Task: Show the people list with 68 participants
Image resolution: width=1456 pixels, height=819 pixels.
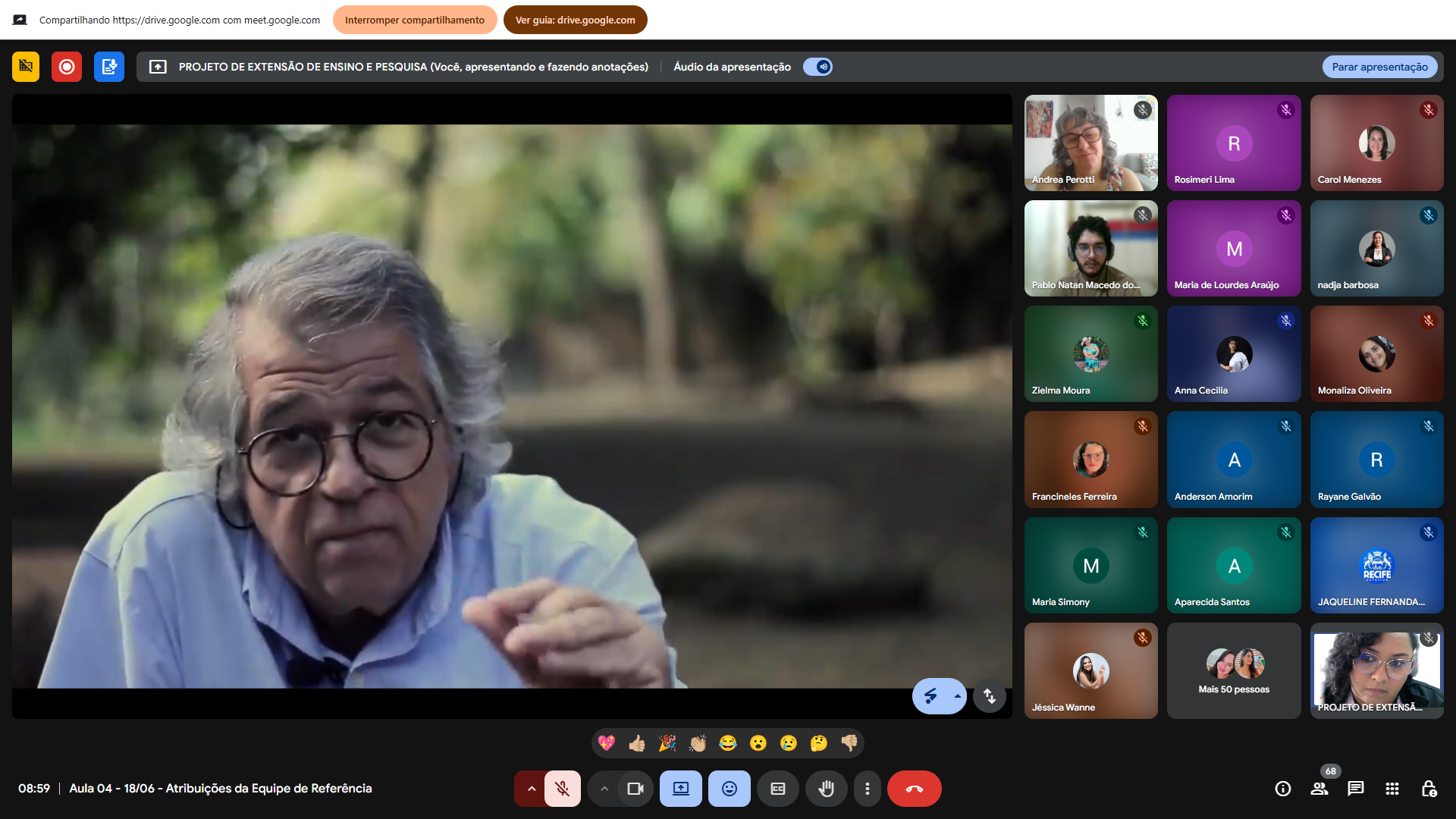Action: tap(1319, 789)
